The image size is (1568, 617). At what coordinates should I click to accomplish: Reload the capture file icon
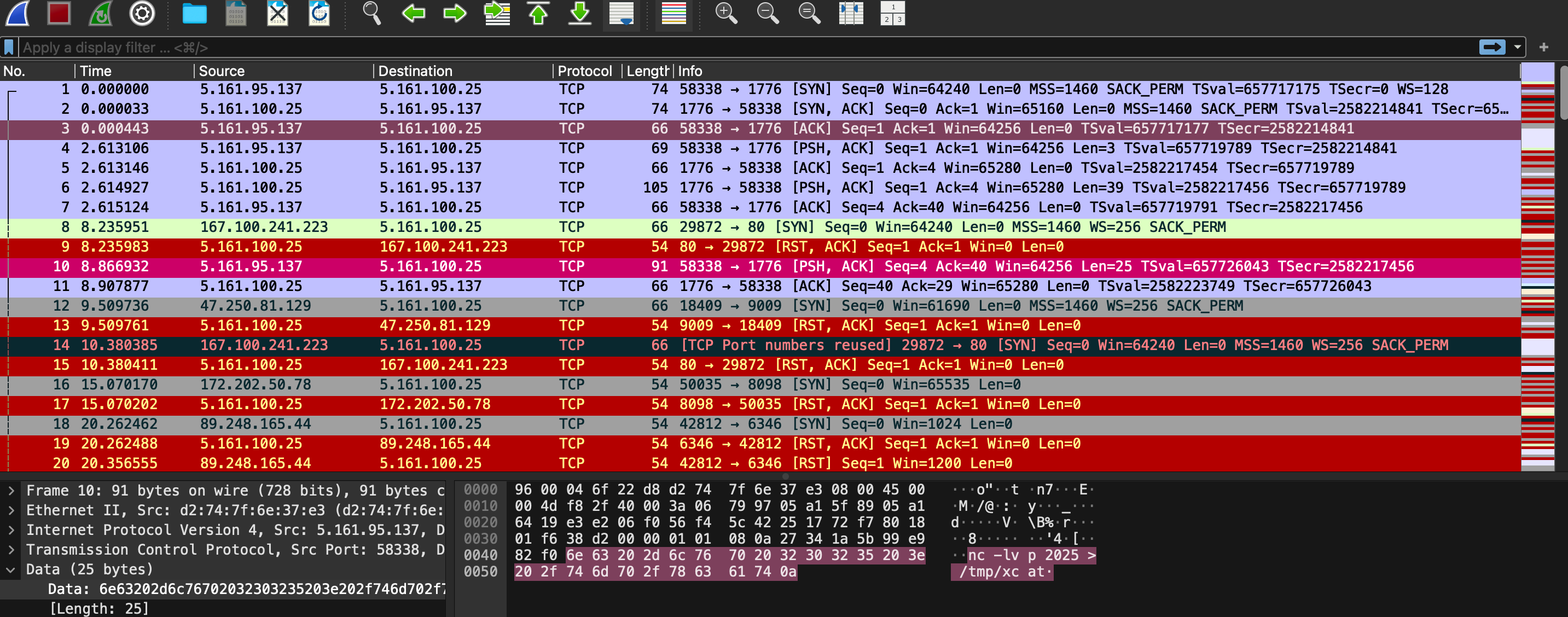point(319,13)
